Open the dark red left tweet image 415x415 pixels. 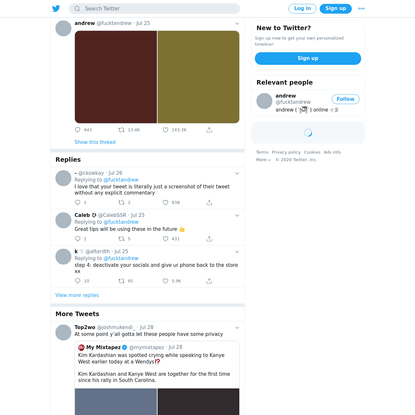click(x=116, y=77)
